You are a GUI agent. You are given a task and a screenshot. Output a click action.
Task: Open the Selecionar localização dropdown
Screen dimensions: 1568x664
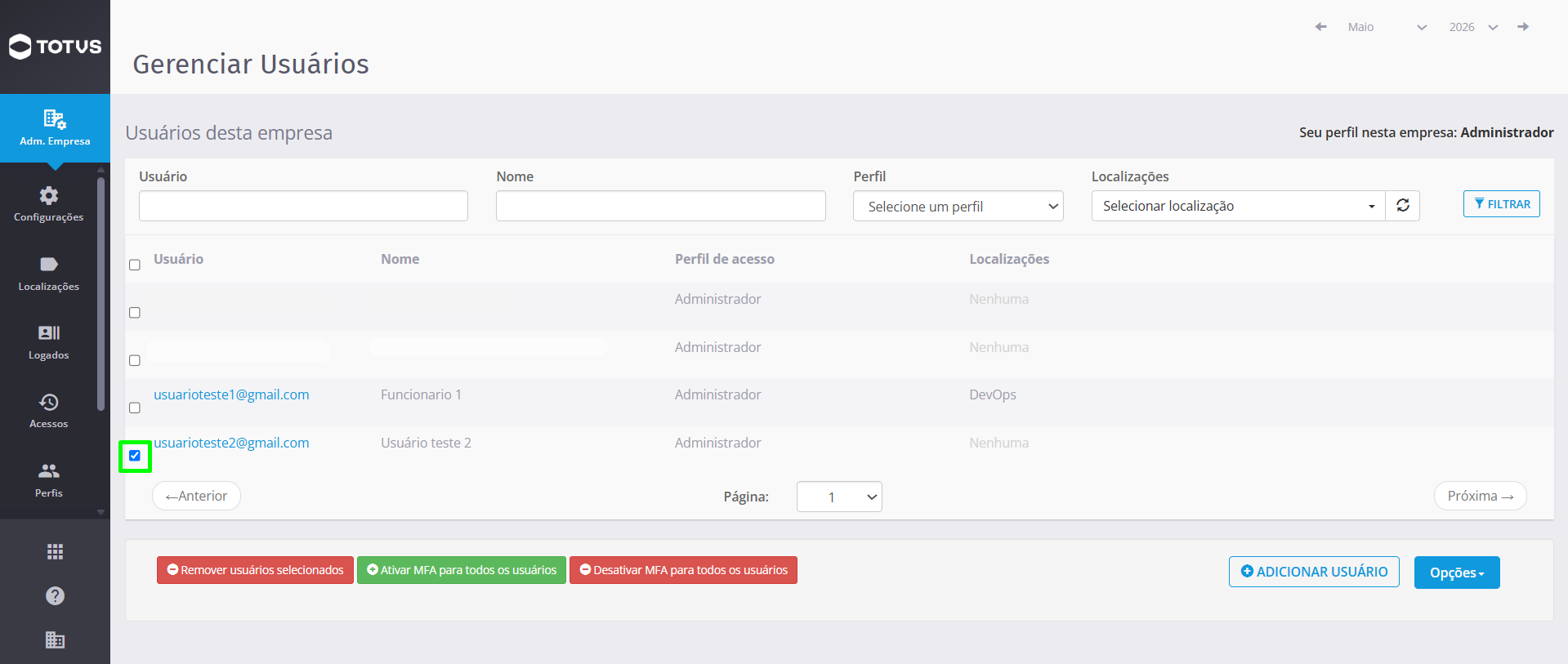coord(1238,206)
